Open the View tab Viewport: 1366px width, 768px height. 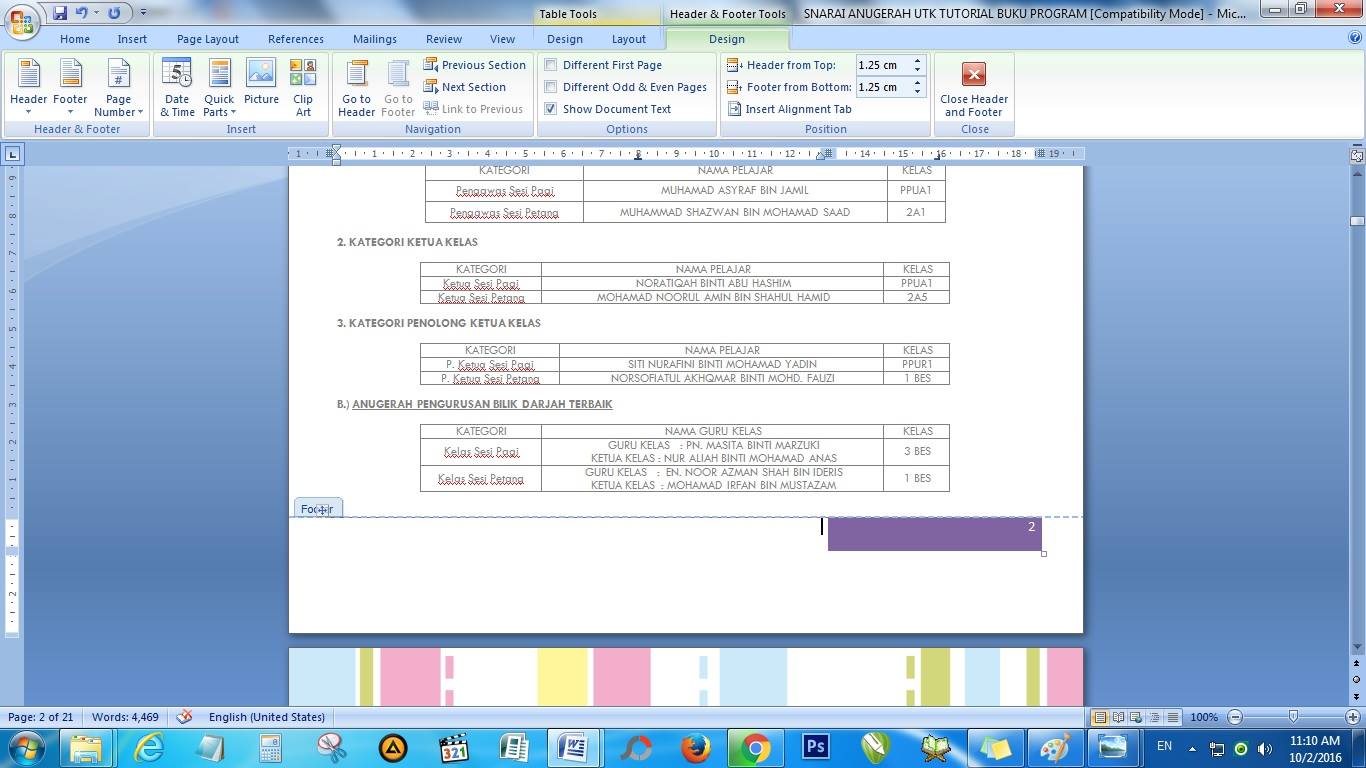pos(502,39)
